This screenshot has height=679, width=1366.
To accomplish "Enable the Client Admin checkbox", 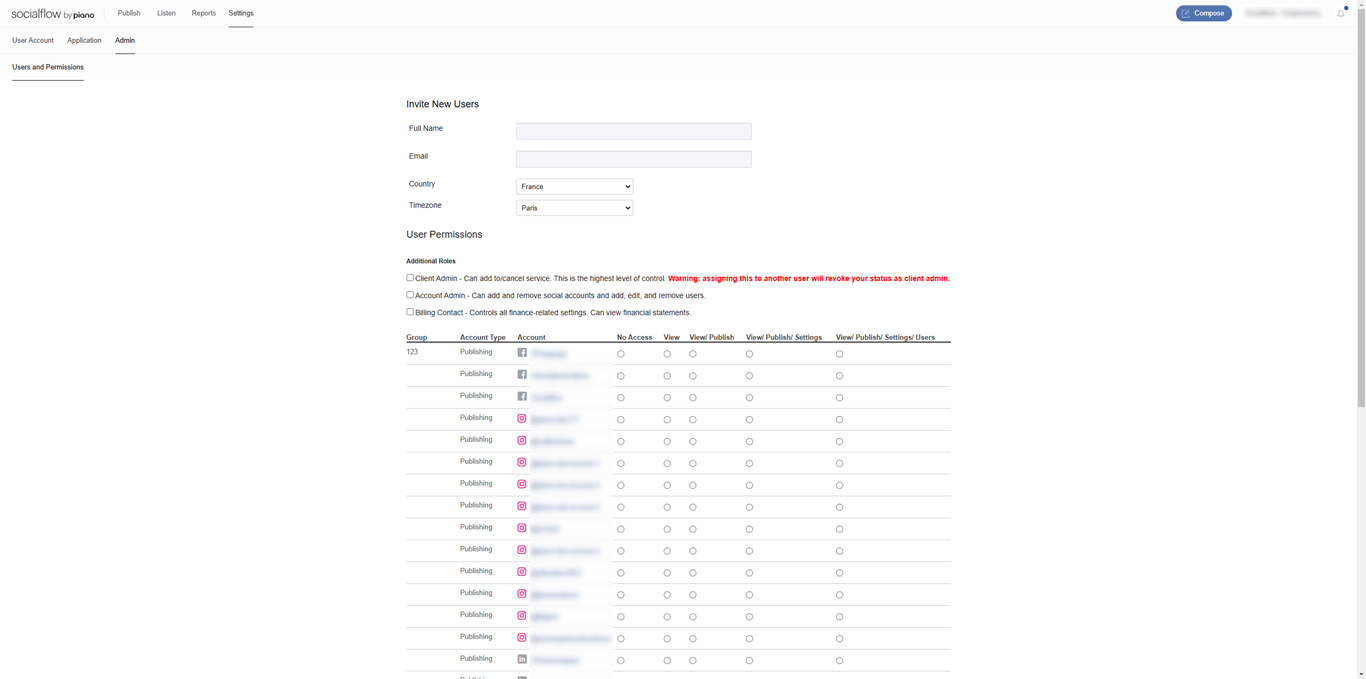I will [x=410, y=278].
